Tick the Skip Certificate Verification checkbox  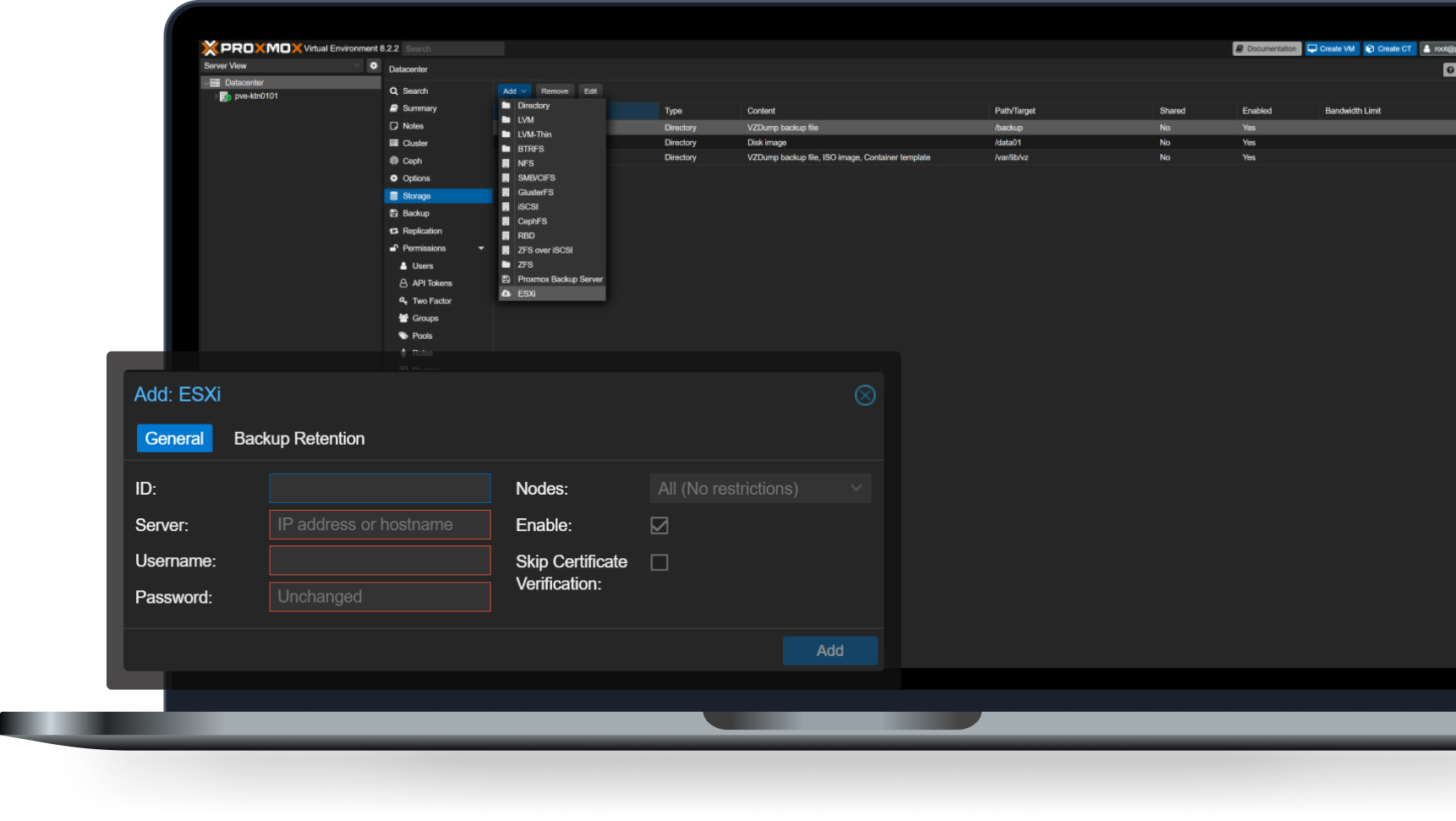click(660, 562)
